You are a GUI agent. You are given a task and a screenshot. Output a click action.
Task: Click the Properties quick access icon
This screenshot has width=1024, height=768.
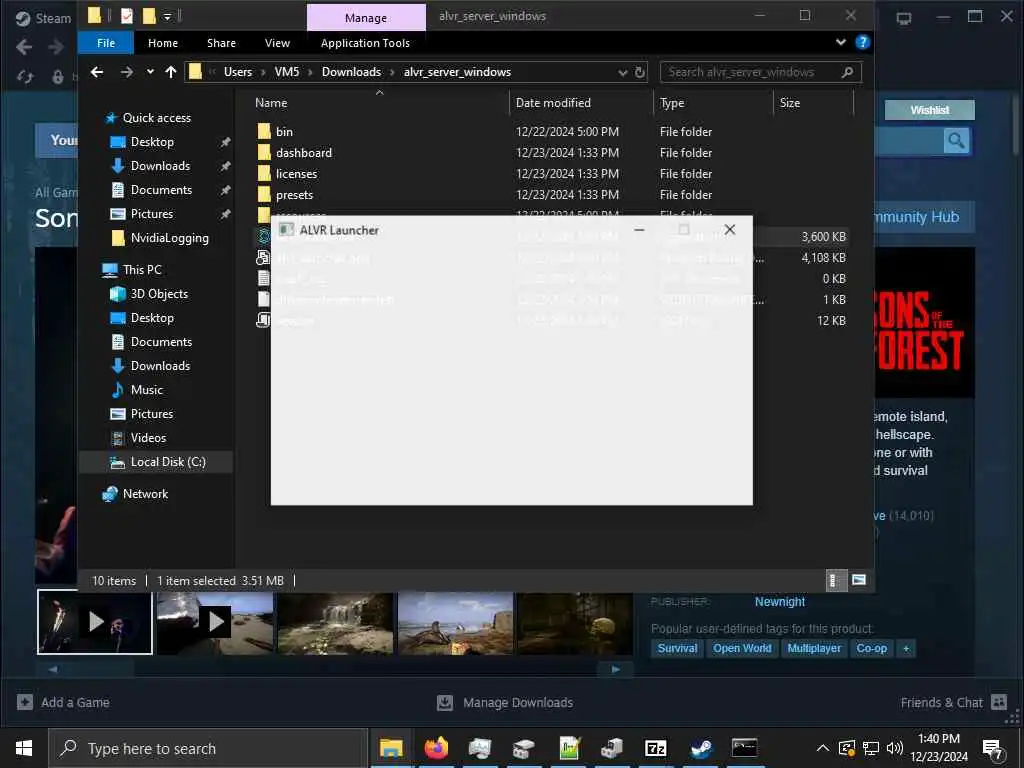(x=127, y=16)
